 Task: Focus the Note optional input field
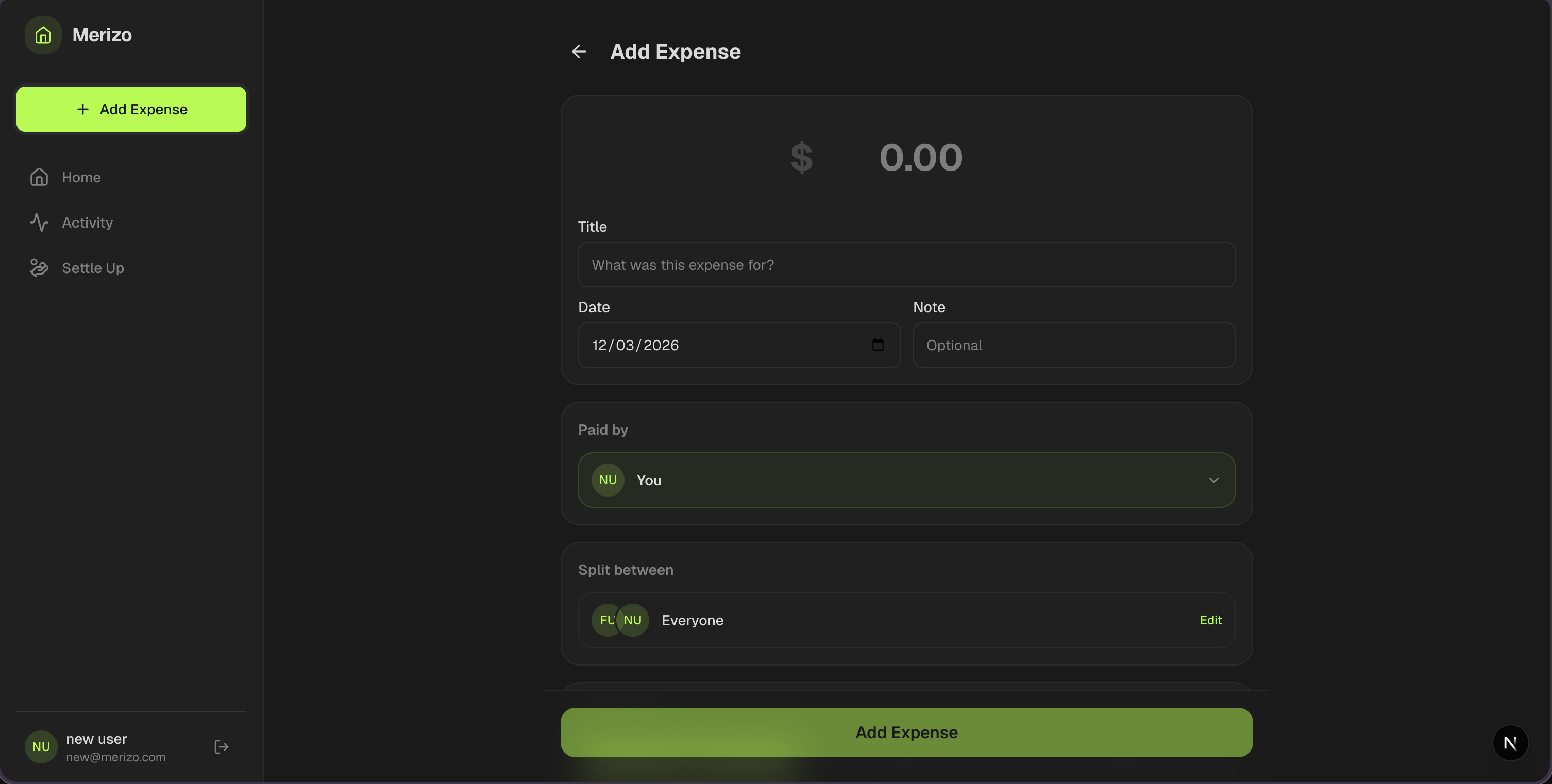[x=1074, y=345]
